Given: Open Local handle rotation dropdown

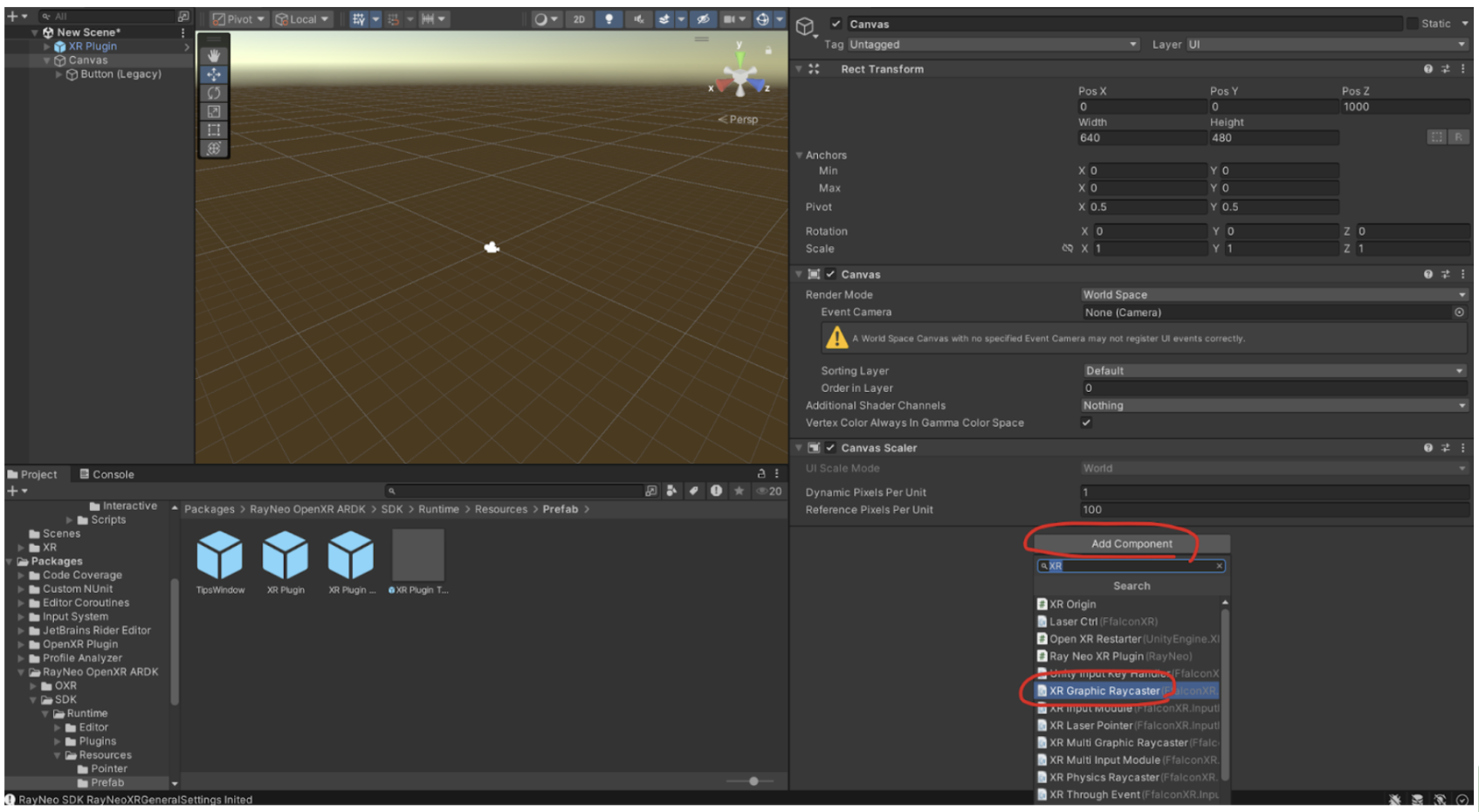Looking at the screenshot, I should (302, 19).
